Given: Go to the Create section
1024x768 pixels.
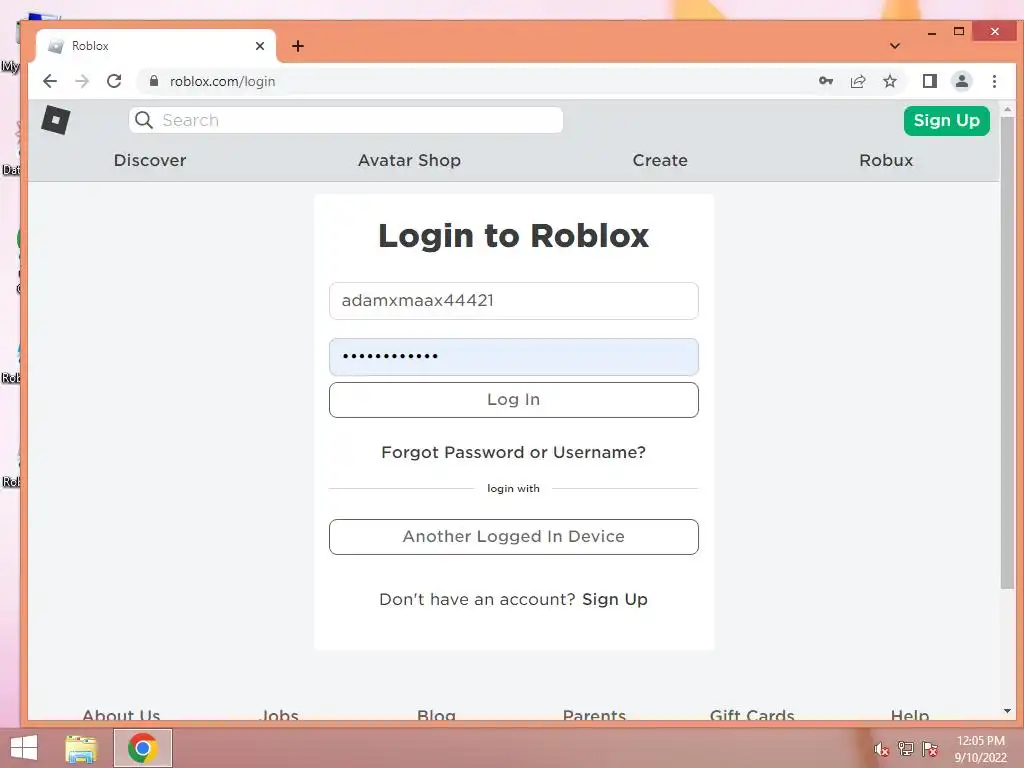Looking at the screenshot, I should (x=660, y=160).
